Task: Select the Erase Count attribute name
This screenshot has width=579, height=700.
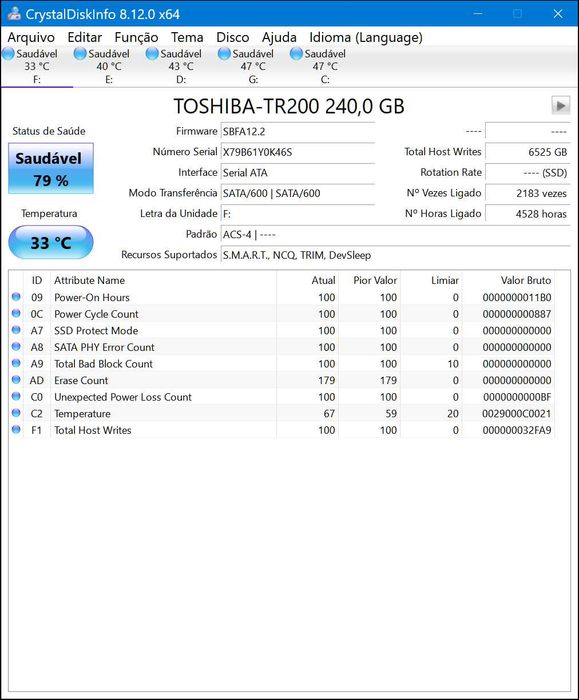Action: (81, 380)
